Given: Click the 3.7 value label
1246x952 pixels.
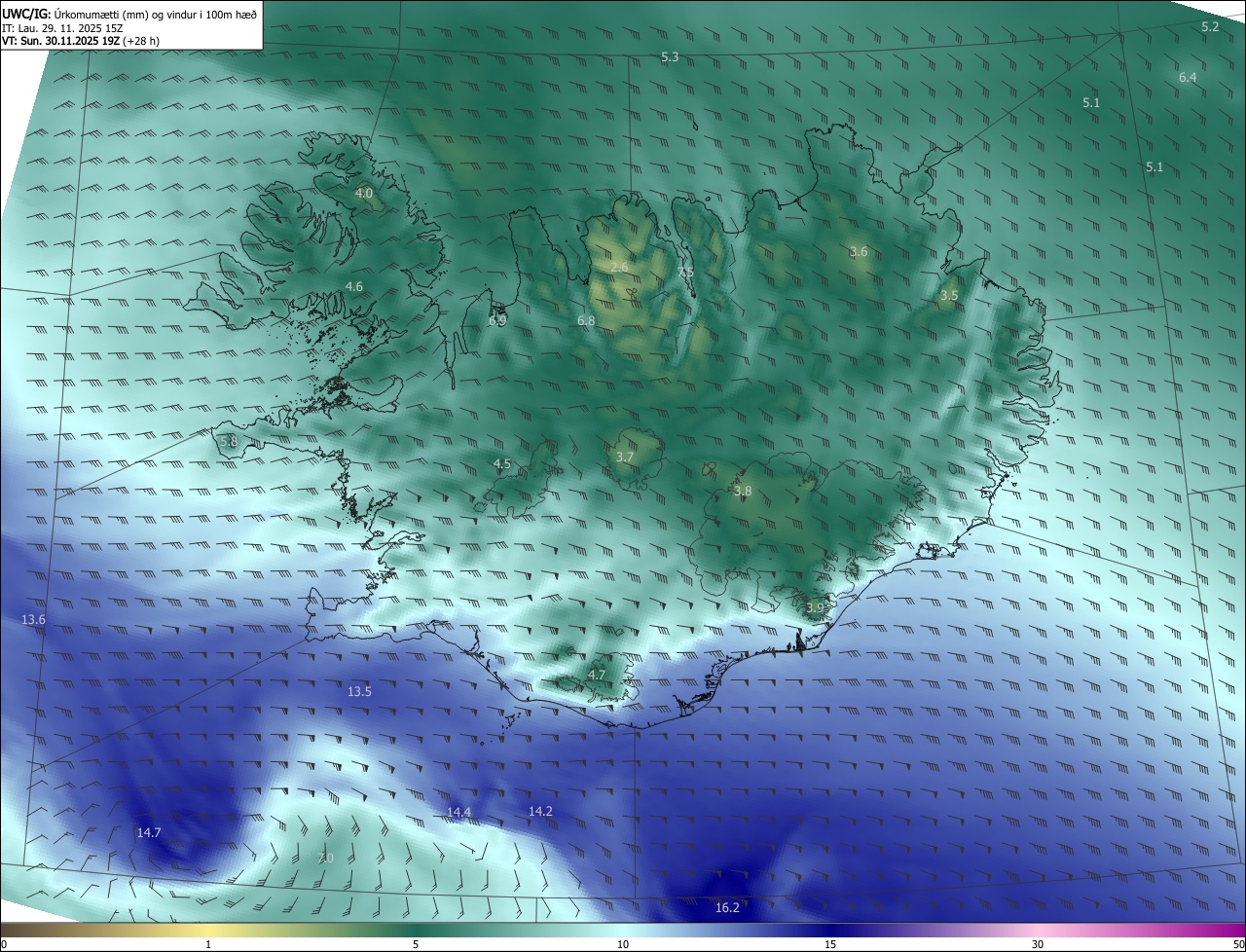Looking at the screenshot, I should (625, 457).
